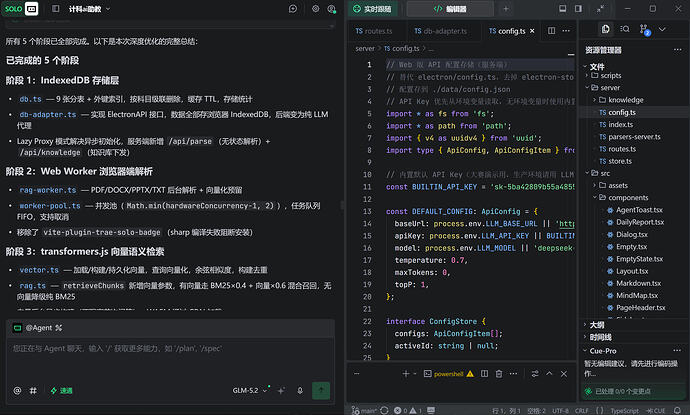The width and height of the screenshot is (690, 415).
Task: Close the config.ts tab
Action: (x=532, y=31)
